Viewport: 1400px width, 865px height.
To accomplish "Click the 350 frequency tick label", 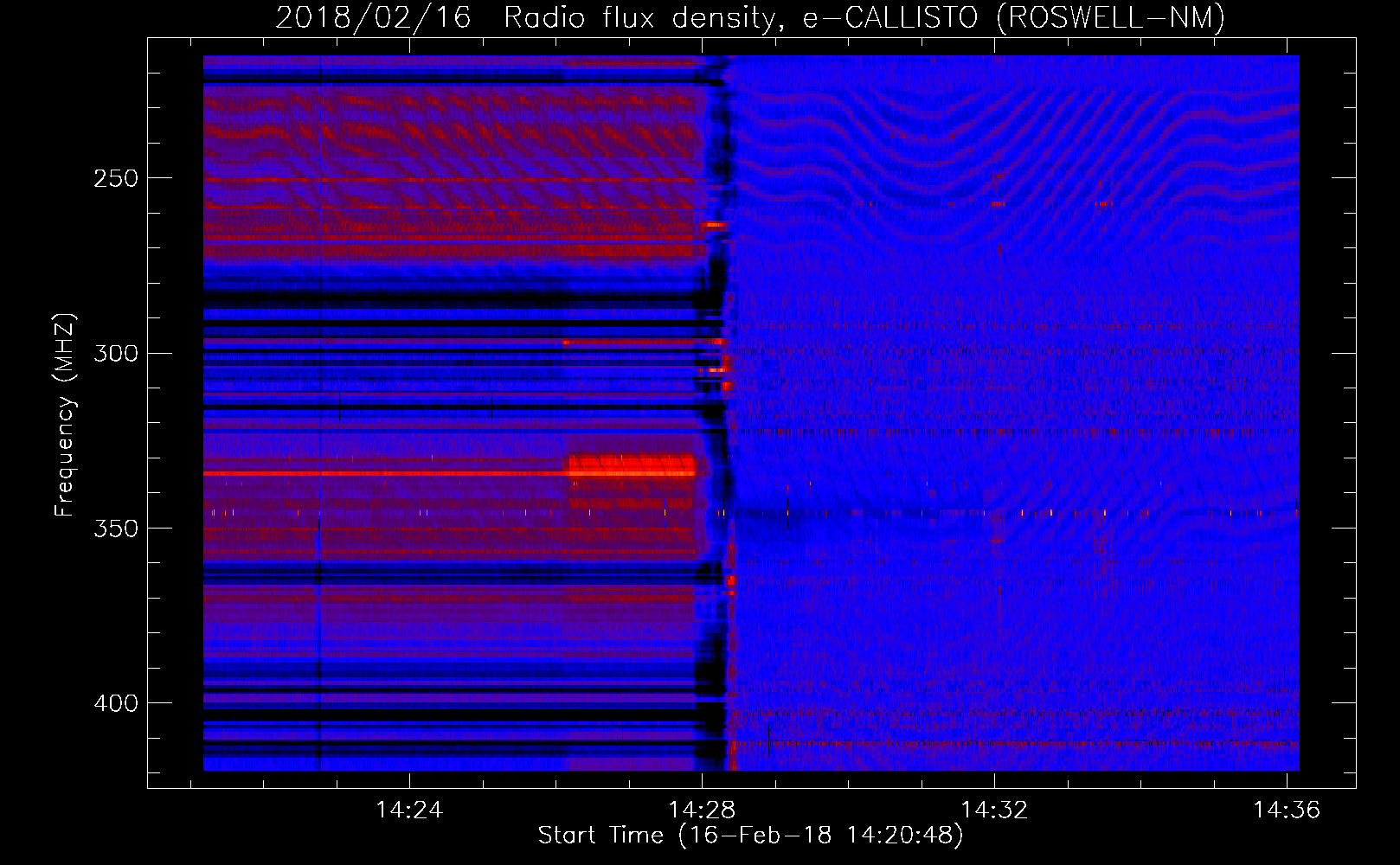I will tap(115, 529).
